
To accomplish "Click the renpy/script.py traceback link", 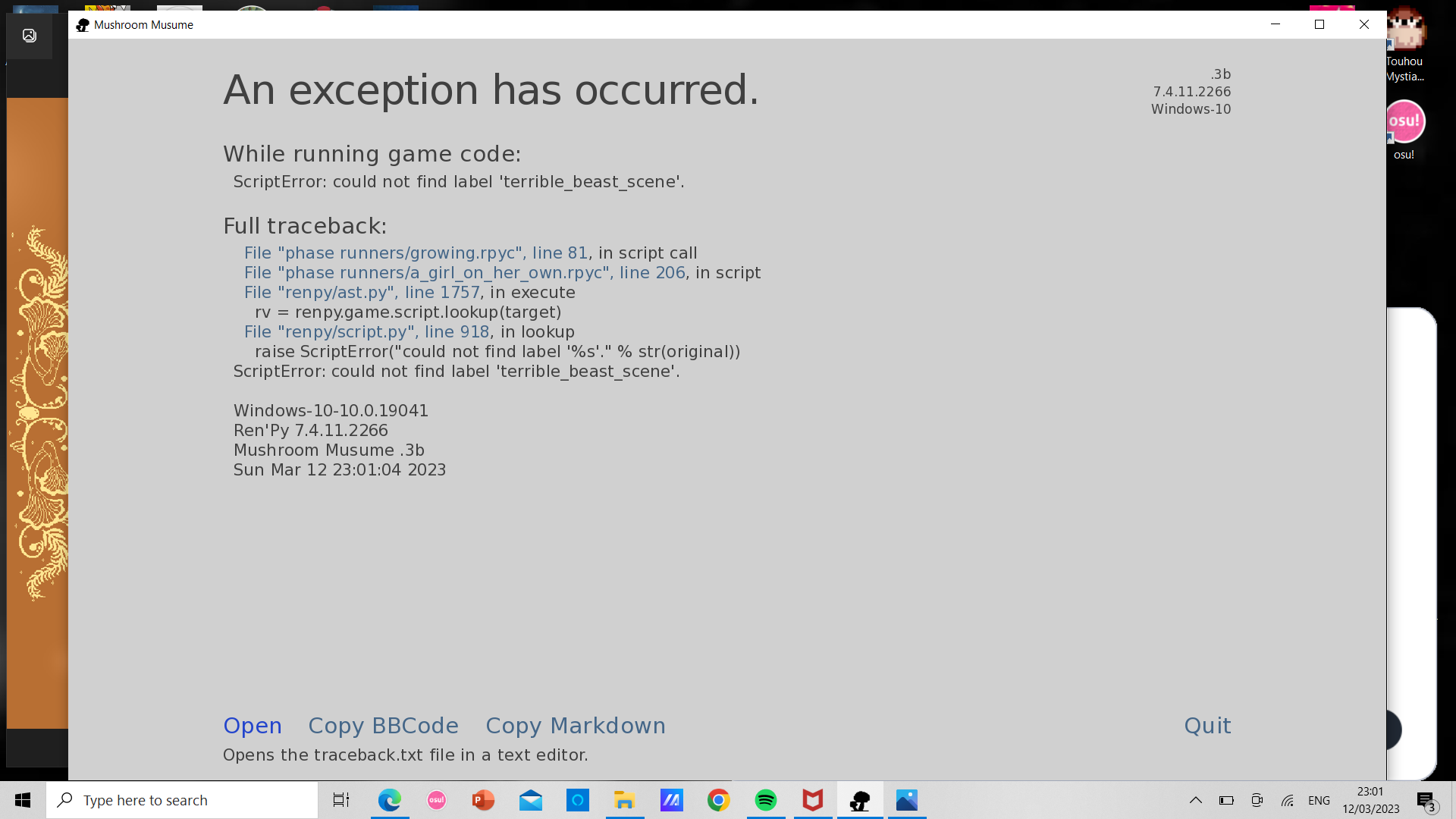I will (367, 331).
